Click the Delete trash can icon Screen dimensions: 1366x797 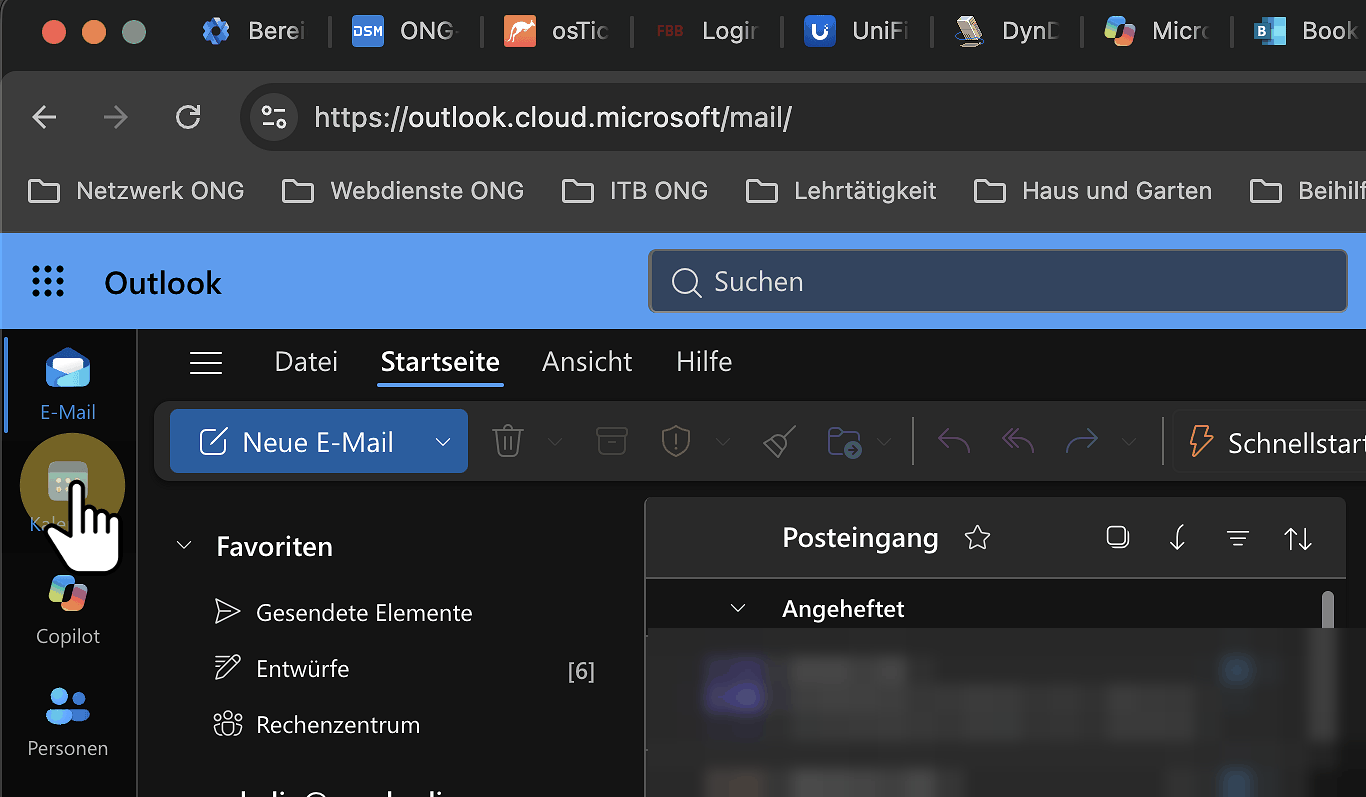click(x=508, y=441)
